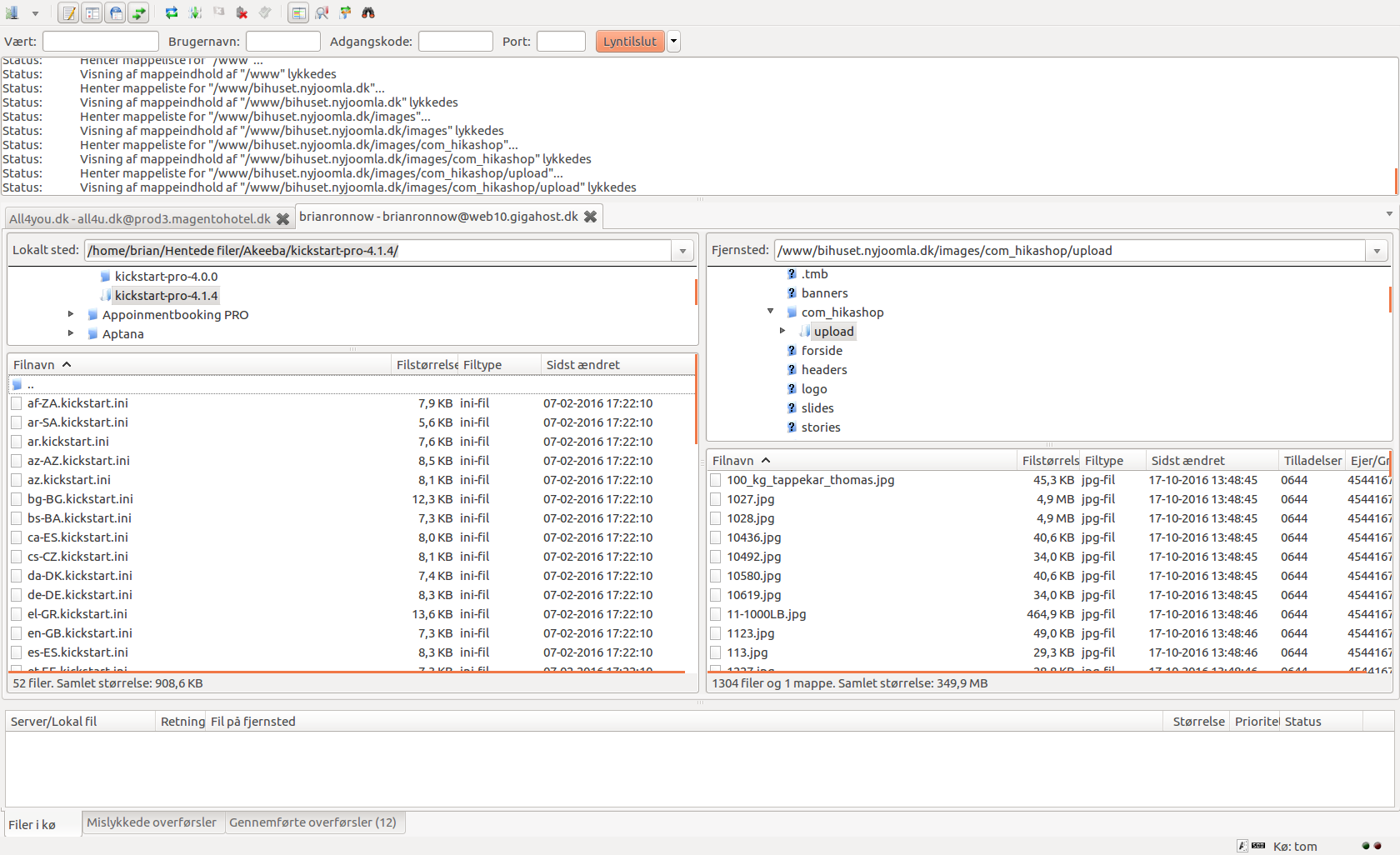Toggle the message log display
This screenshot has width=1400, height=855.
pos(69,13)
